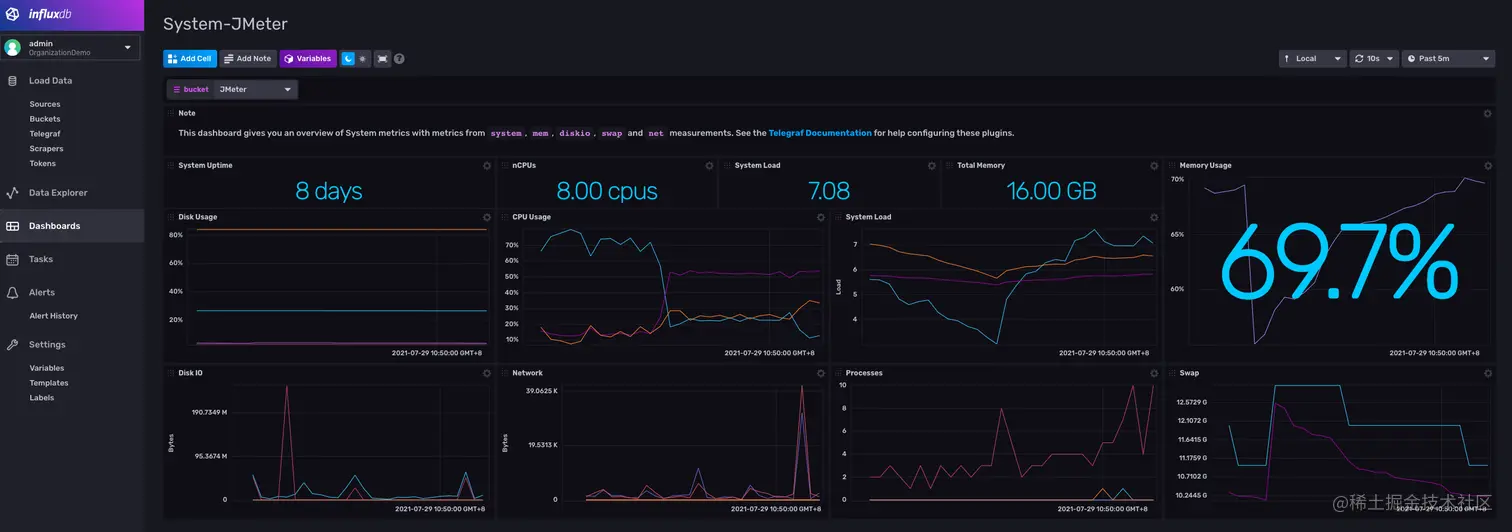Open gear menu on System Load graph cell
This screenshot has height=532, width=1512.
click(1154, 217)
